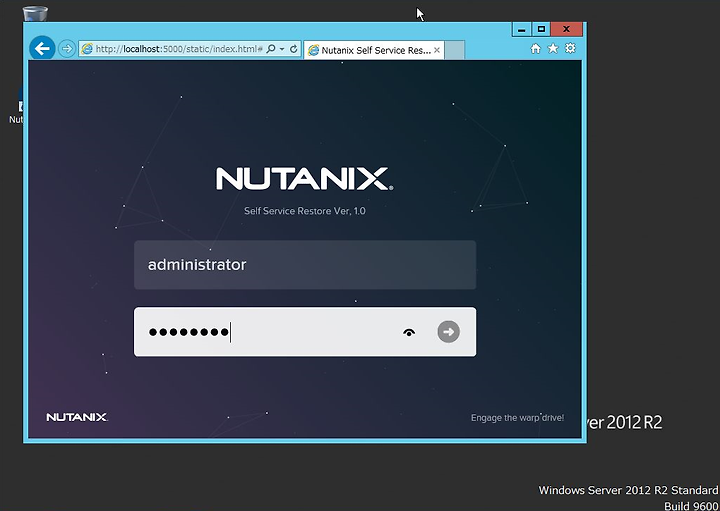Open Favorites star icon
The image size is (720, 511).
pyautogui.click(x=553, y=48)
